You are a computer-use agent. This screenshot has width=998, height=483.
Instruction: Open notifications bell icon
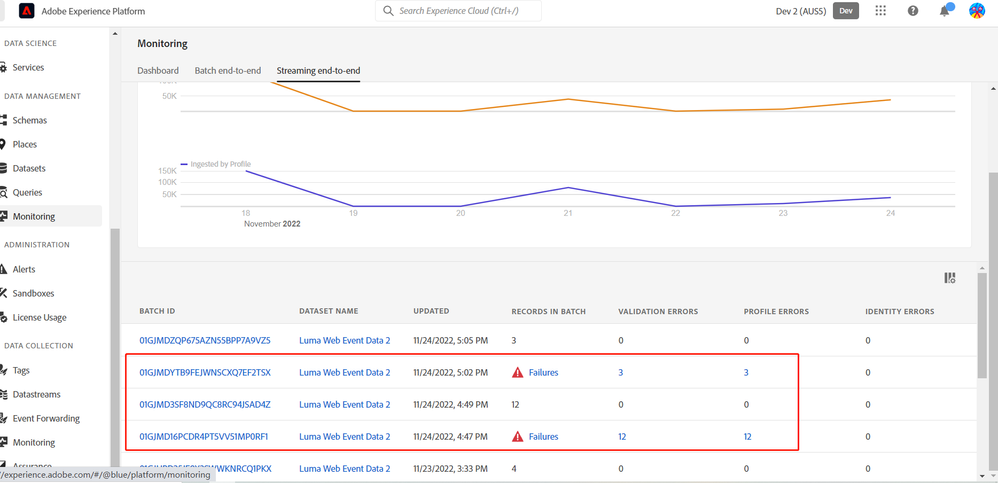coord(944,11)
